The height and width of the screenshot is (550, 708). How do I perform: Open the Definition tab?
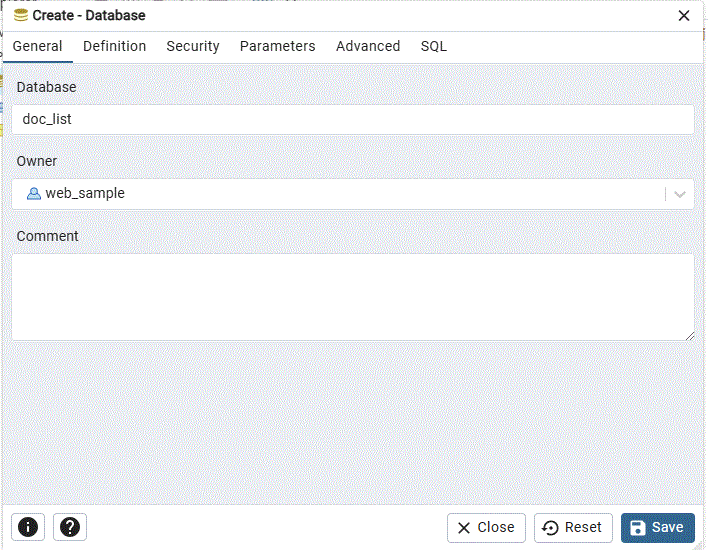[114, 46]
